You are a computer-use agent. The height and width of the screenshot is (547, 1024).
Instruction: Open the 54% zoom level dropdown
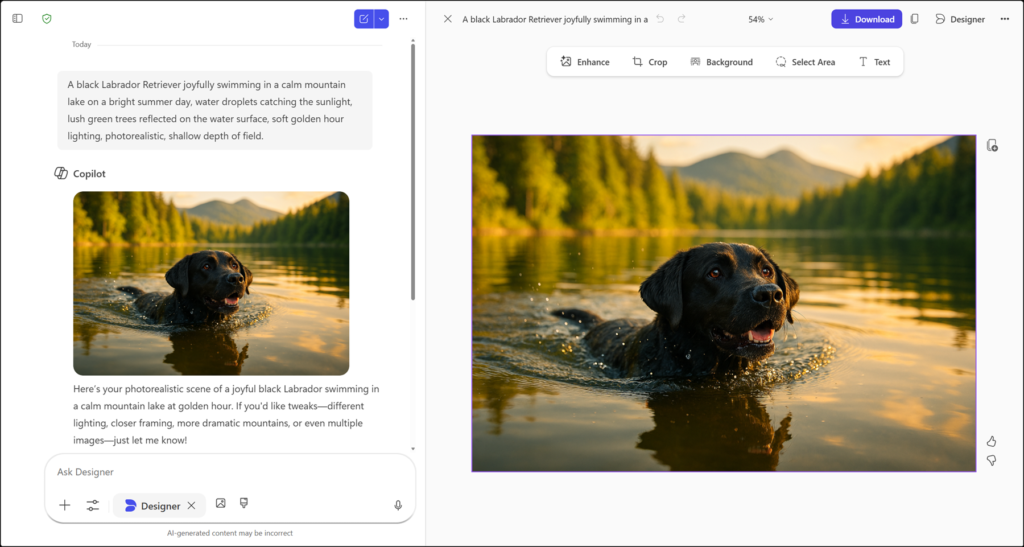tap(761, 19)
